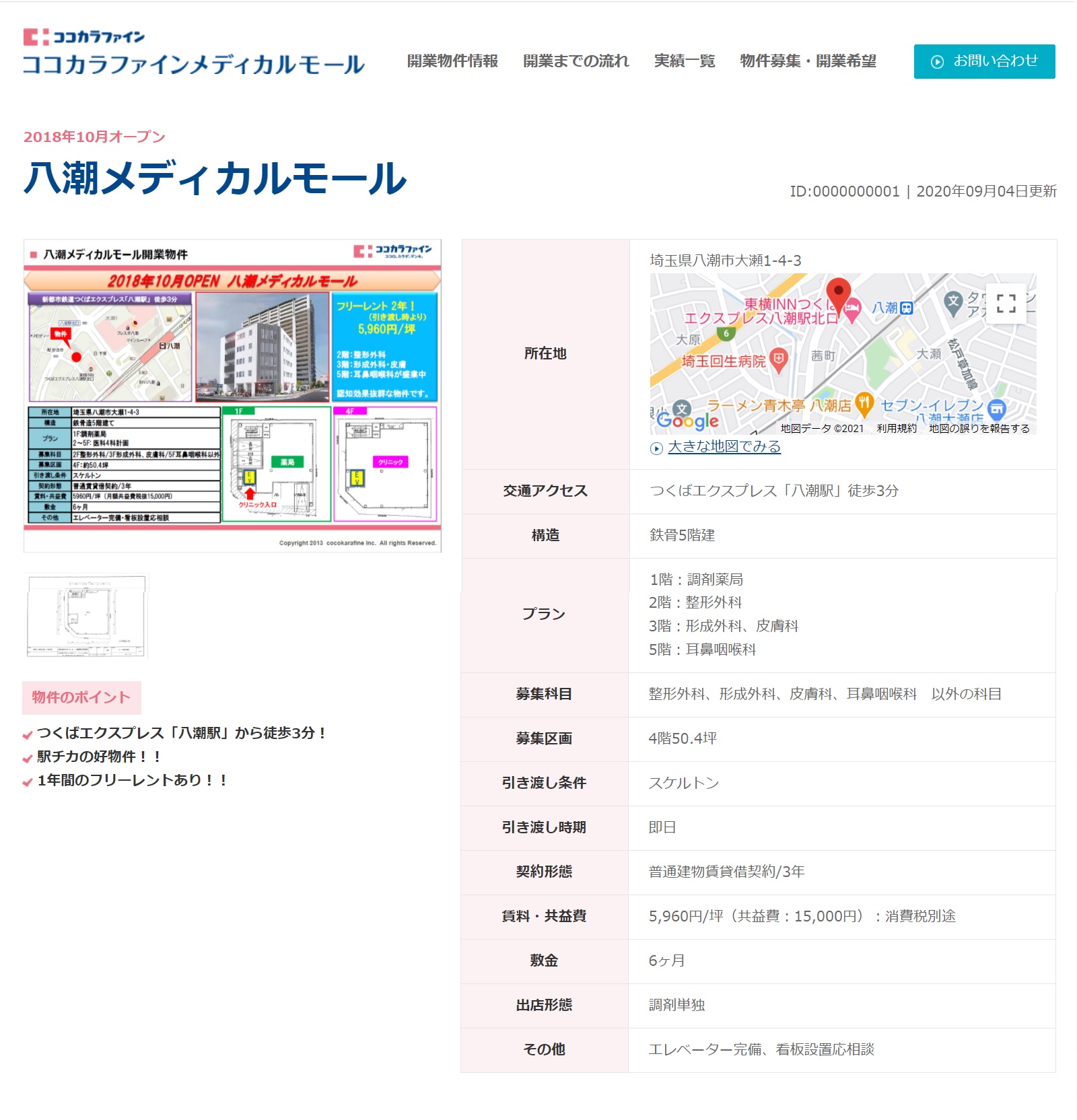The height and width of the screenshot is (1120, 1077).
Task: Click the ココカラファイン medical mall logo
Action: pos(194,52)
